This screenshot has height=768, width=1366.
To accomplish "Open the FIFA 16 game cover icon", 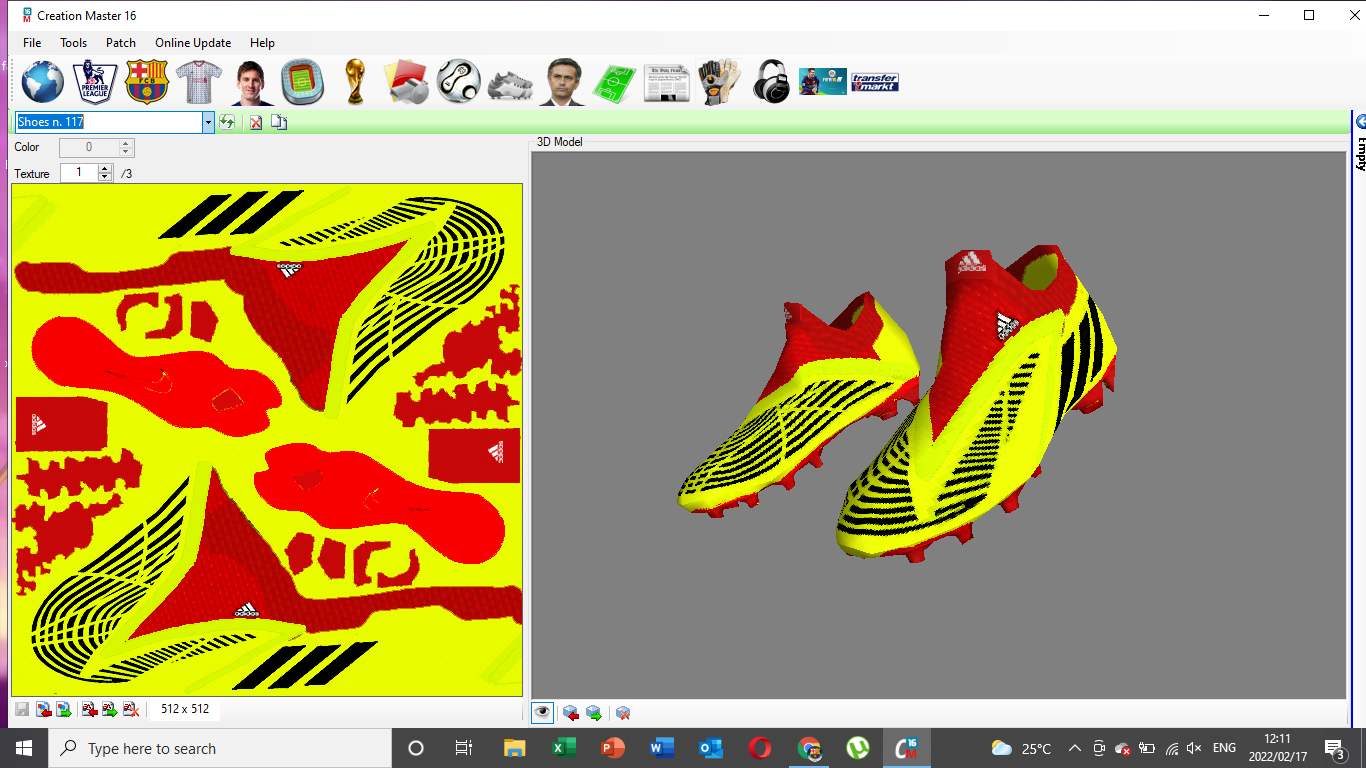I will click(x=823, y=82).
